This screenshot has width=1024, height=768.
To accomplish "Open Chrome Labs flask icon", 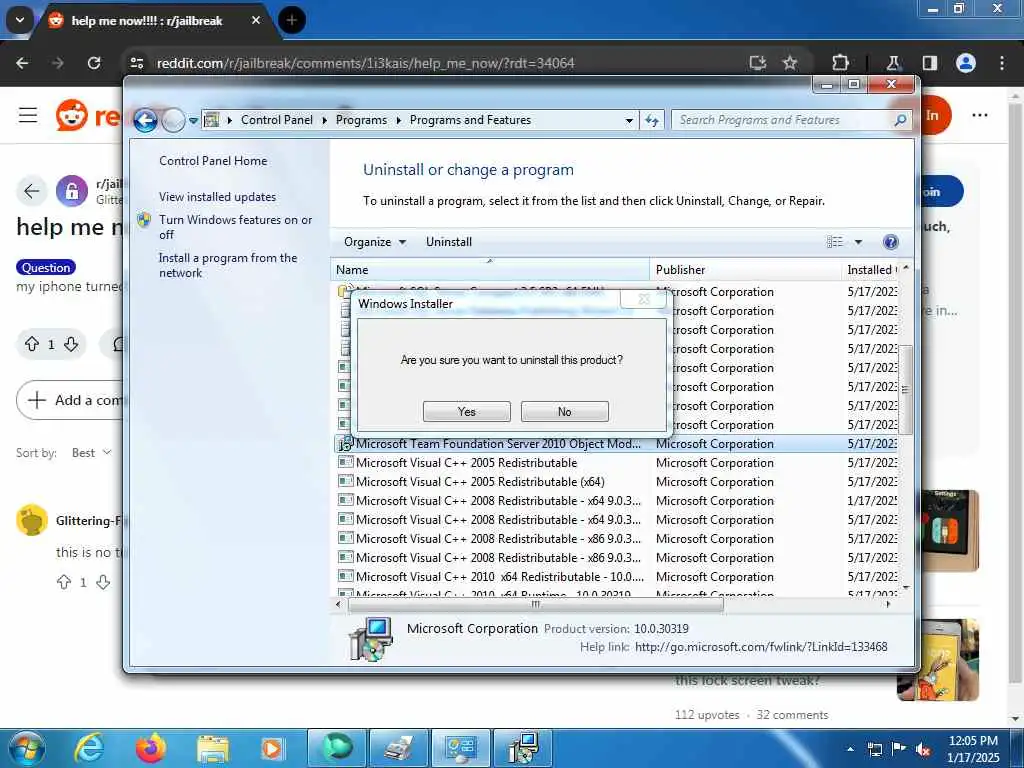I will tap(893, 63).
